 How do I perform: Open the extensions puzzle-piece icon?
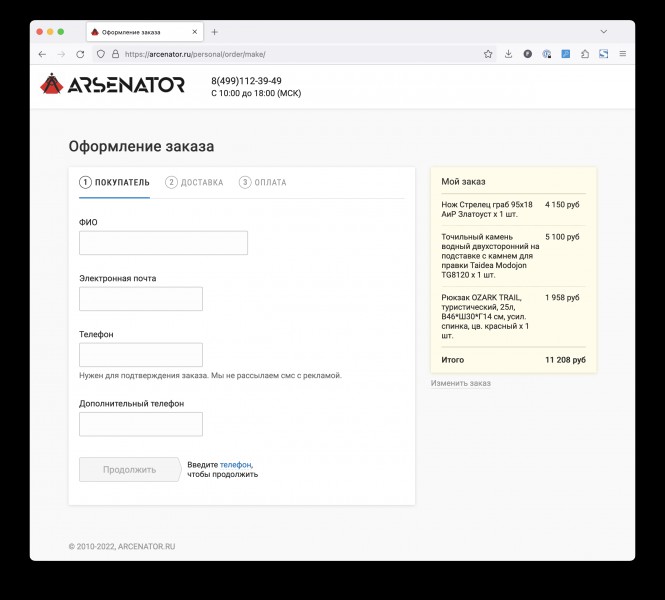[x=585, y=54]
